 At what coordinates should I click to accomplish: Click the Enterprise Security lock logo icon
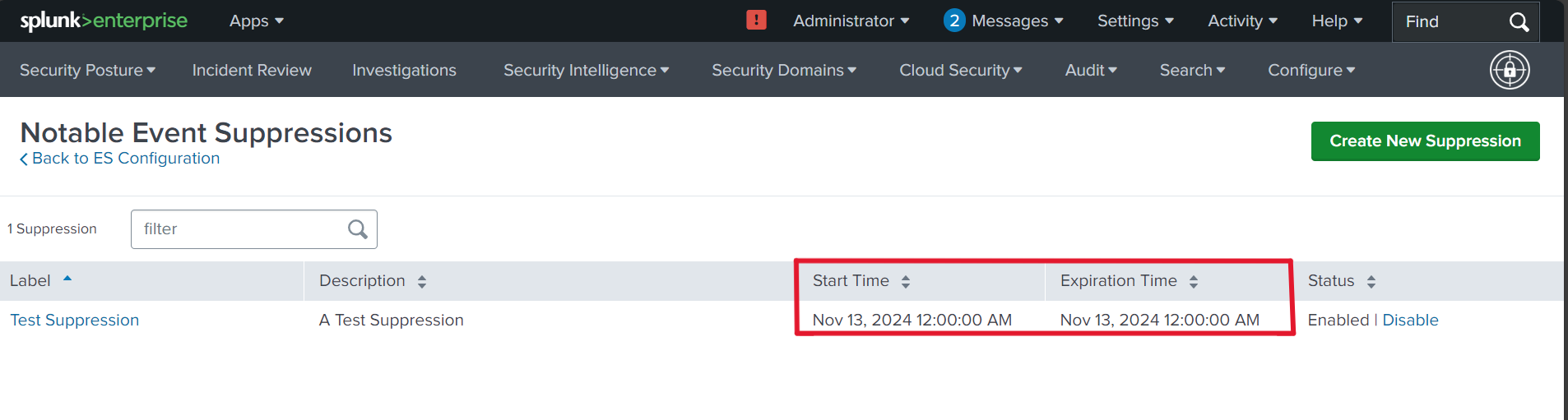click(1510, 70)
